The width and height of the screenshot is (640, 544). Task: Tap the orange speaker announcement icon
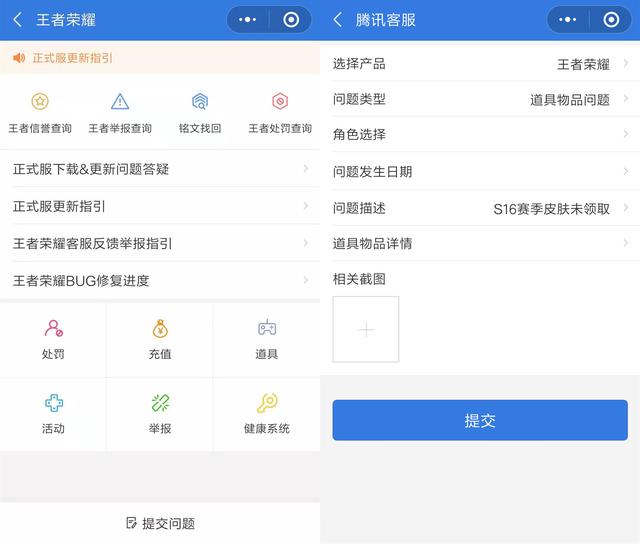pos(19,58)
